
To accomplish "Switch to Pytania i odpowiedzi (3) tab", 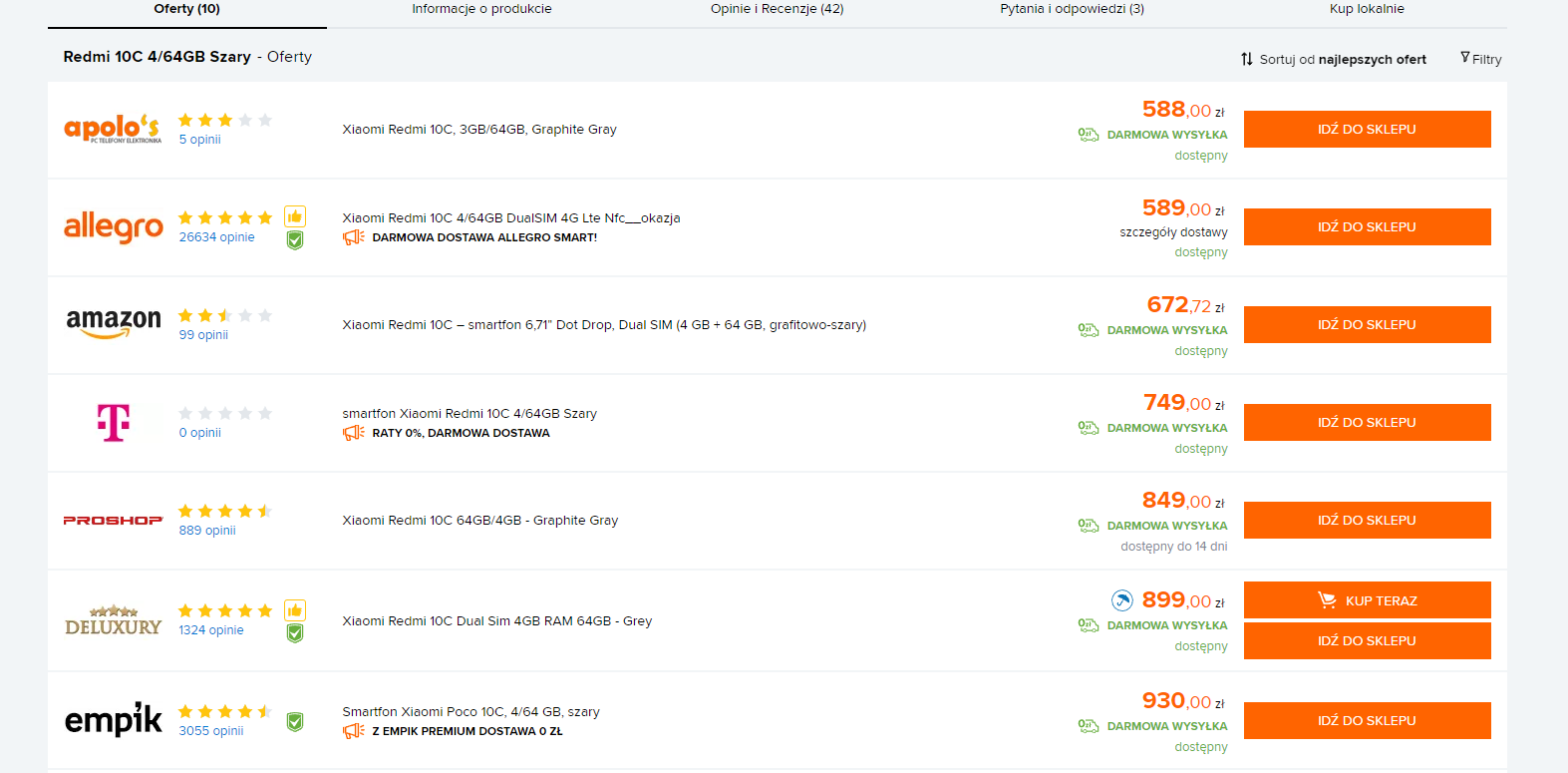I will (1073, 10).
